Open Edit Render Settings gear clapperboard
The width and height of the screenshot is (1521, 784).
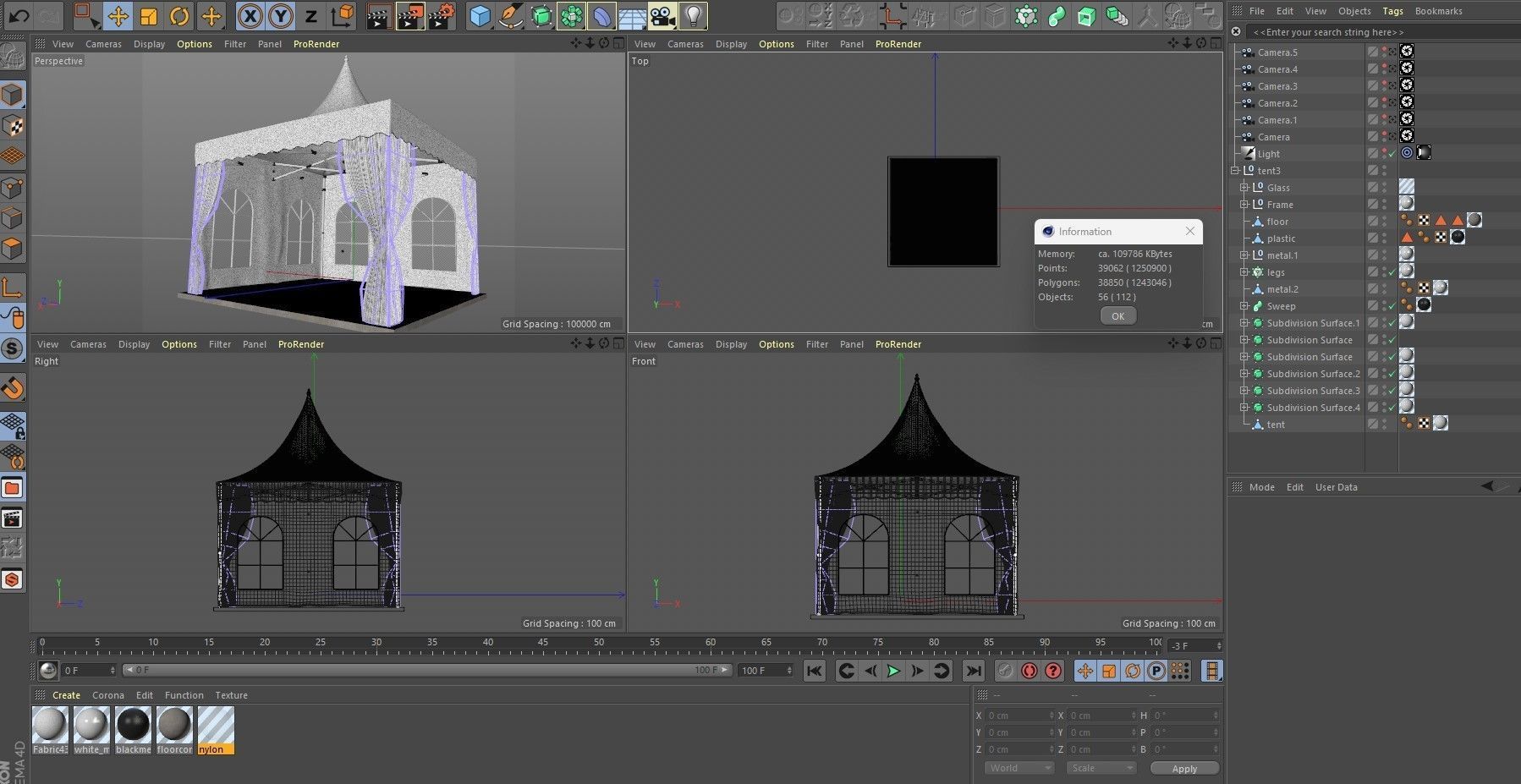[441, 16]
